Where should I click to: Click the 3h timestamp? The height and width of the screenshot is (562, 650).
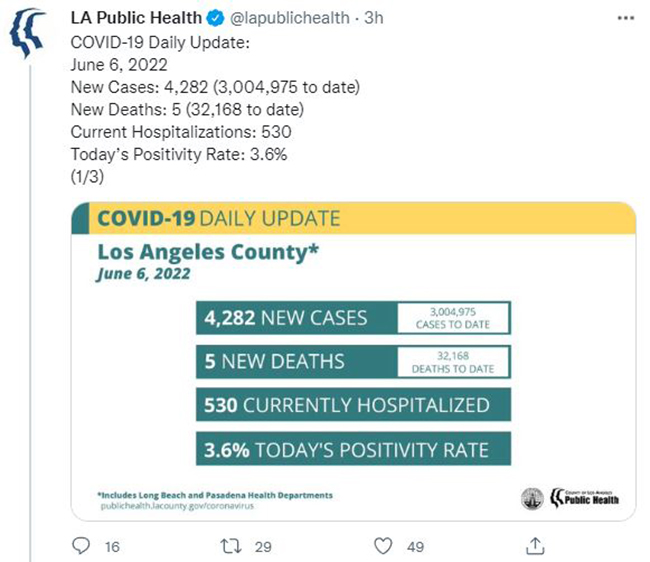(374, 18)
